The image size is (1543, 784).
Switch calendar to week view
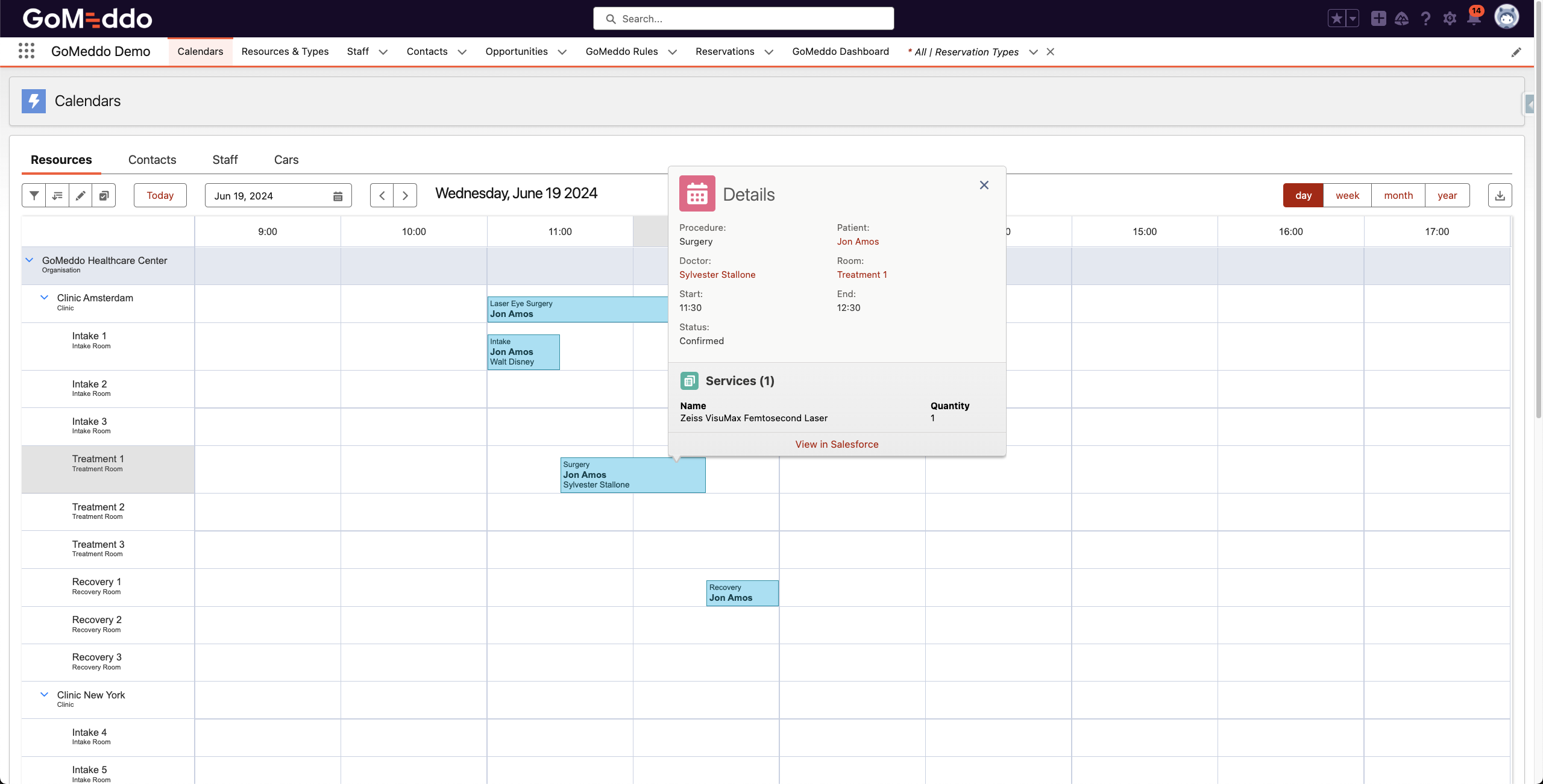click(1347, 195)
